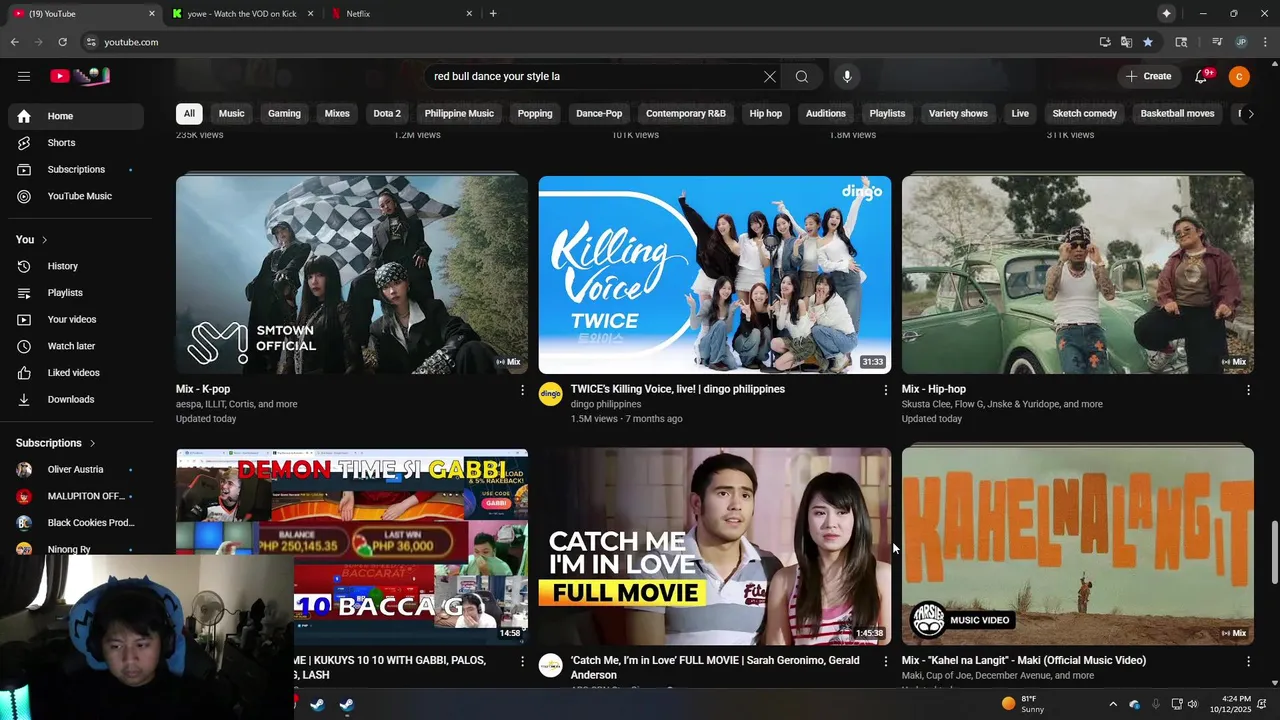1280x720 pixels.
Task: Open Playlists in the sidebar
Action: pos(76,293)
